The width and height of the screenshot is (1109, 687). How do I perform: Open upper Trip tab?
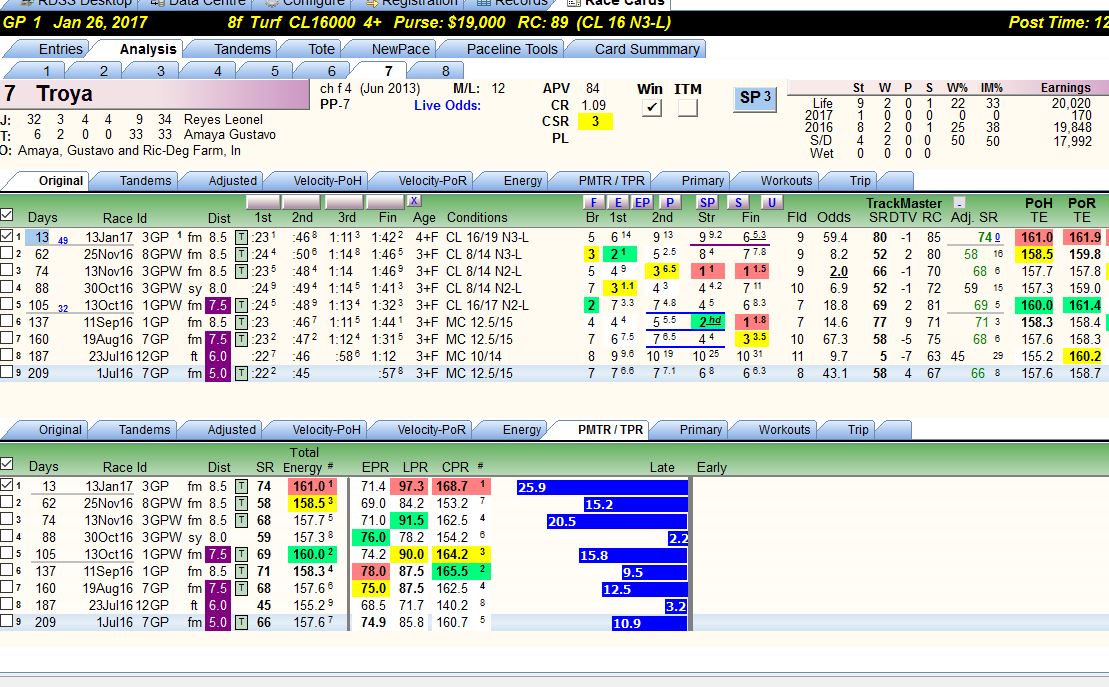pyautogui.click(x=859, y=180)
